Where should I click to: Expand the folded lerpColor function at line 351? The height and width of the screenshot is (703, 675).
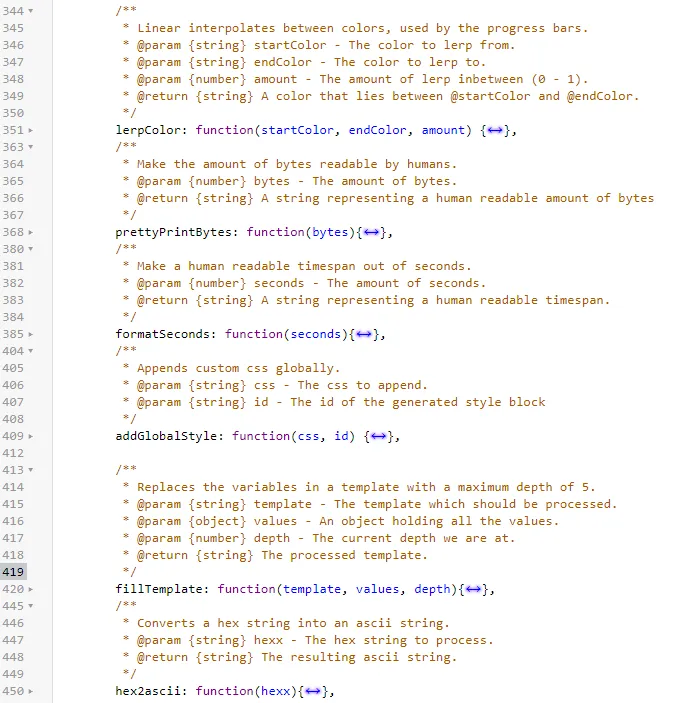pos(30,130)
